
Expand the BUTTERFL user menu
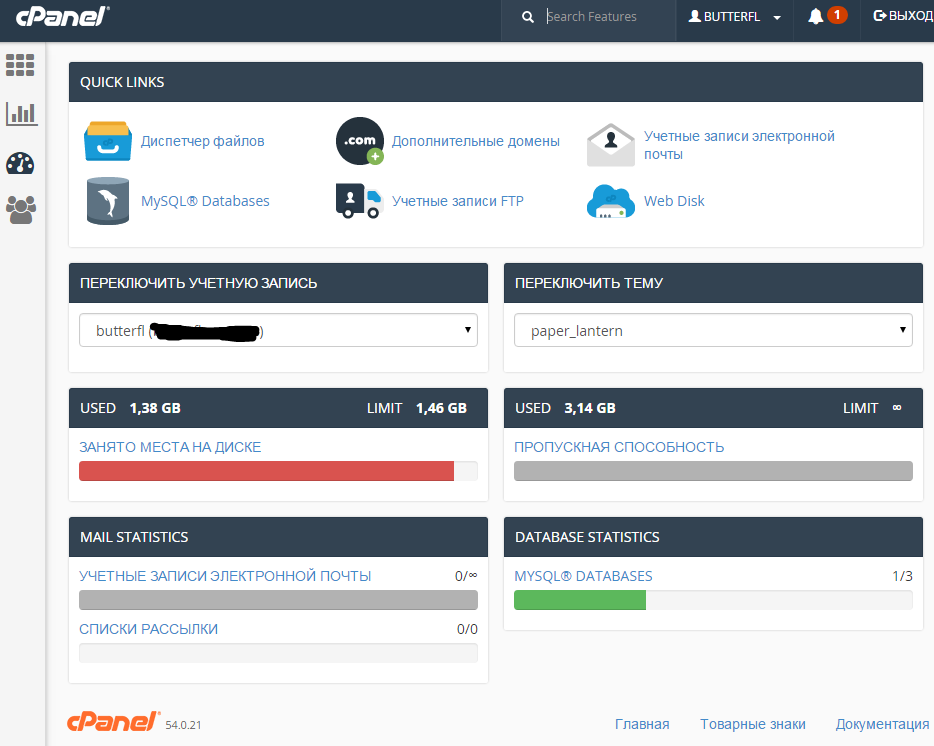point(734,17)
